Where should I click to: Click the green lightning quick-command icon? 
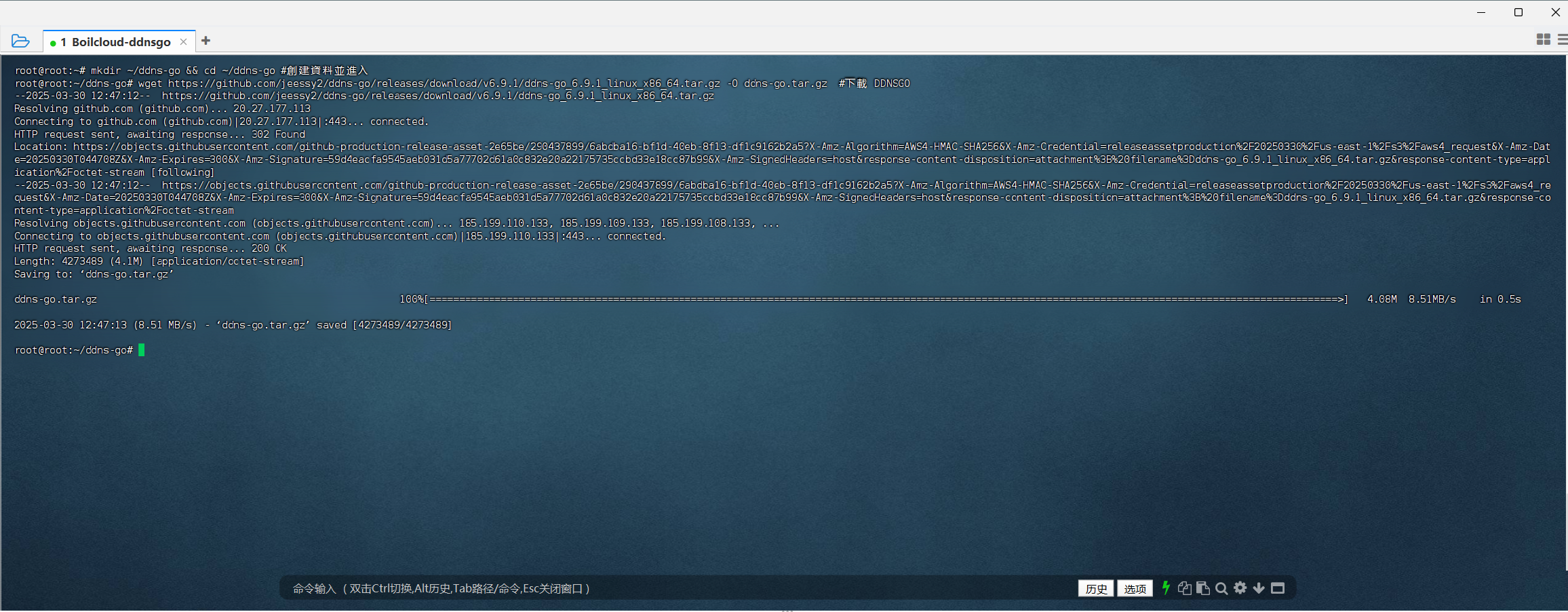click(1166, 588)
